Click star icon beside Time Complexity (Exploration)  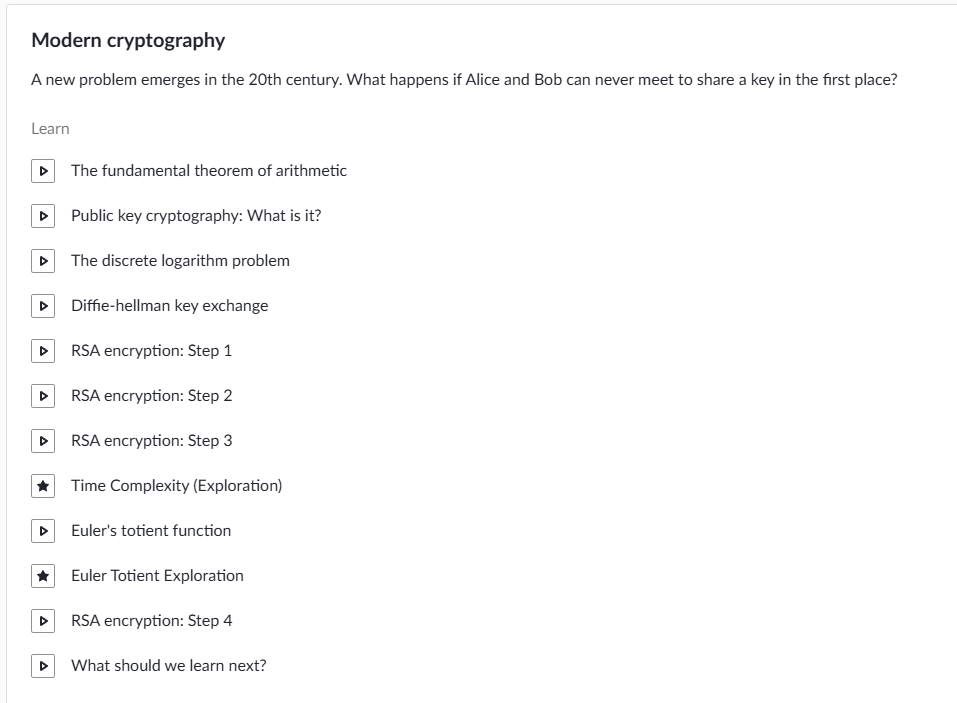42,486
